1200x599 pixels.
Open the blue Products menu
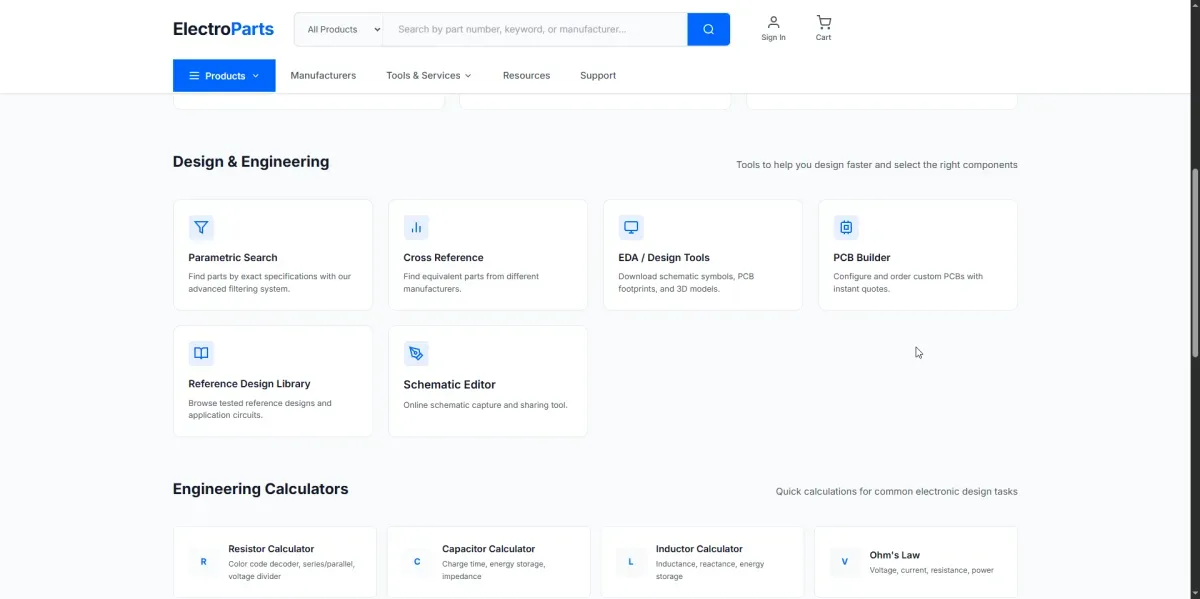224,75
